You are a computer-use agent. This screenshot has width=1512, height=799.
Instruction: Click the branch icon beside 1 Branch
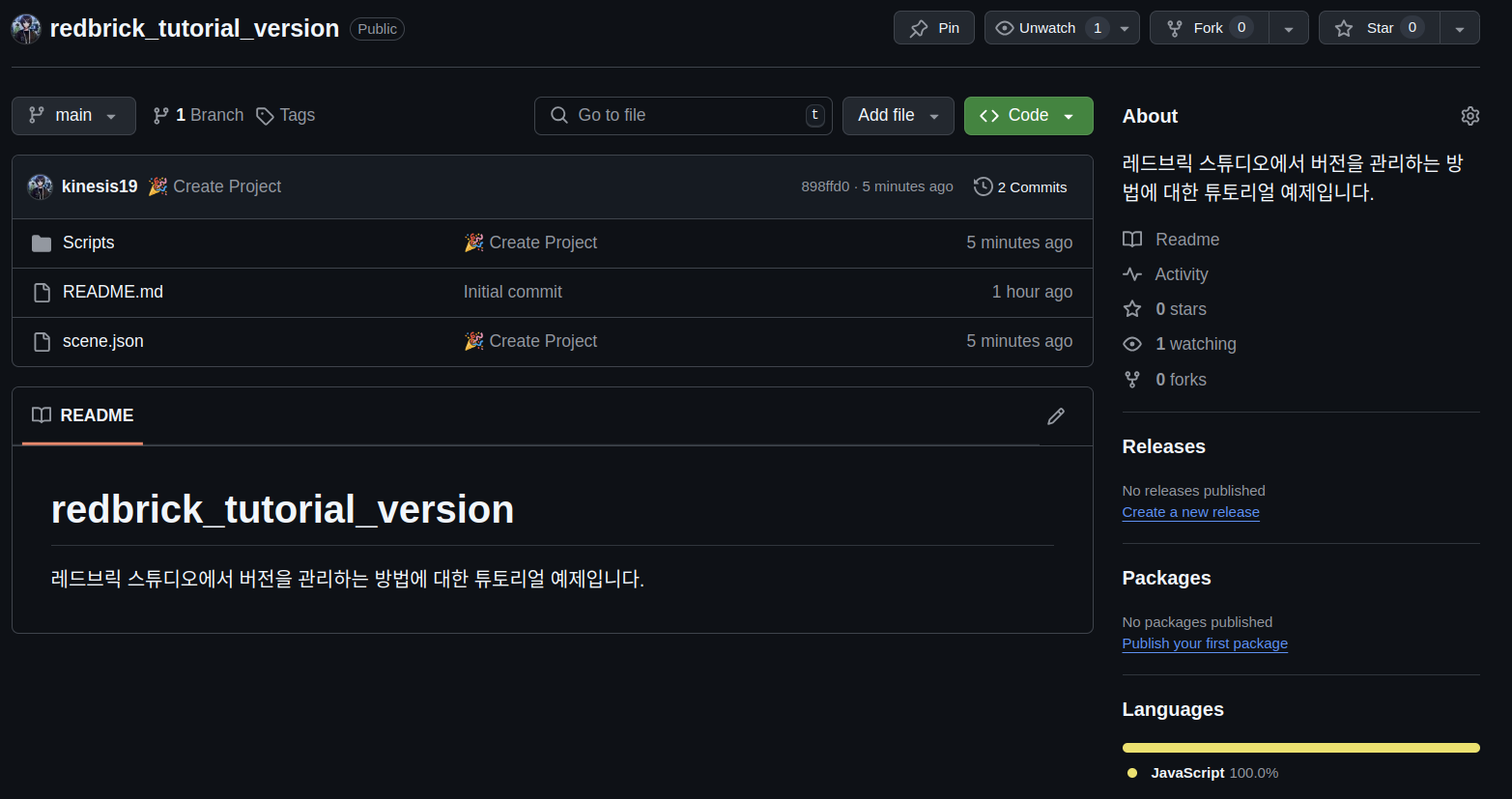pos(161,116)
